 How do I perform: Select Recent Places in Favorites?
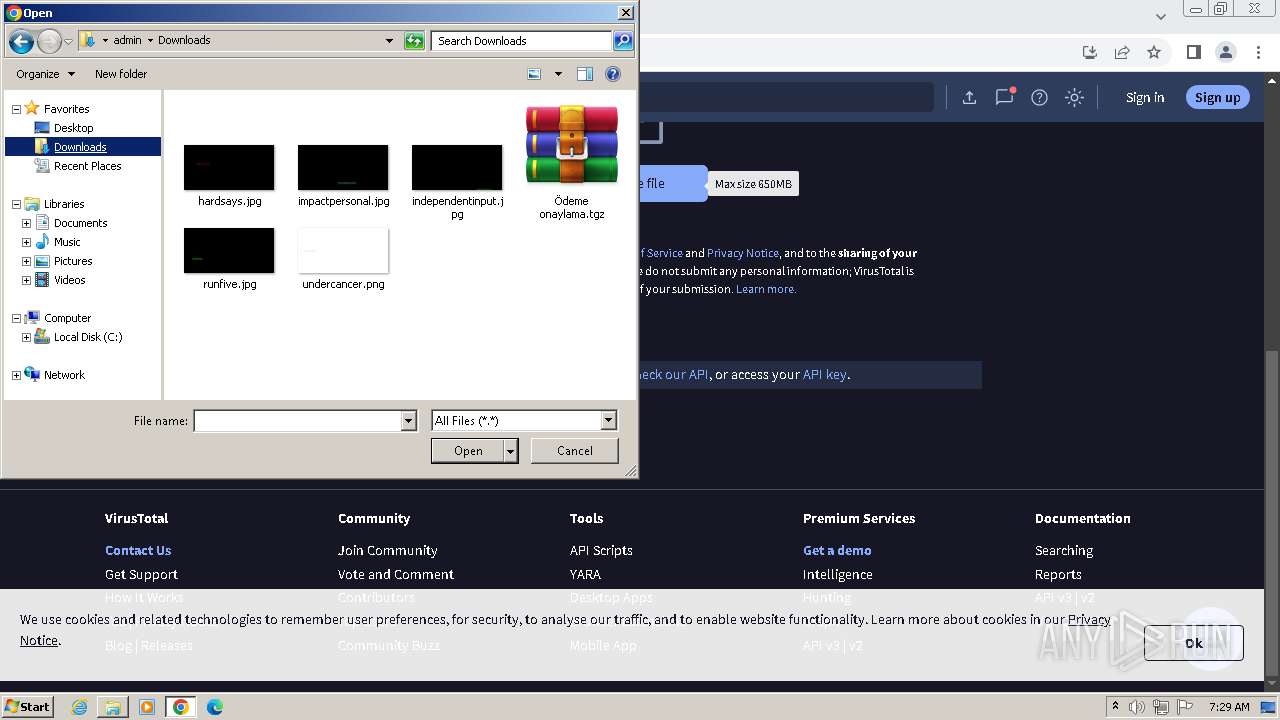click(87, 166)
